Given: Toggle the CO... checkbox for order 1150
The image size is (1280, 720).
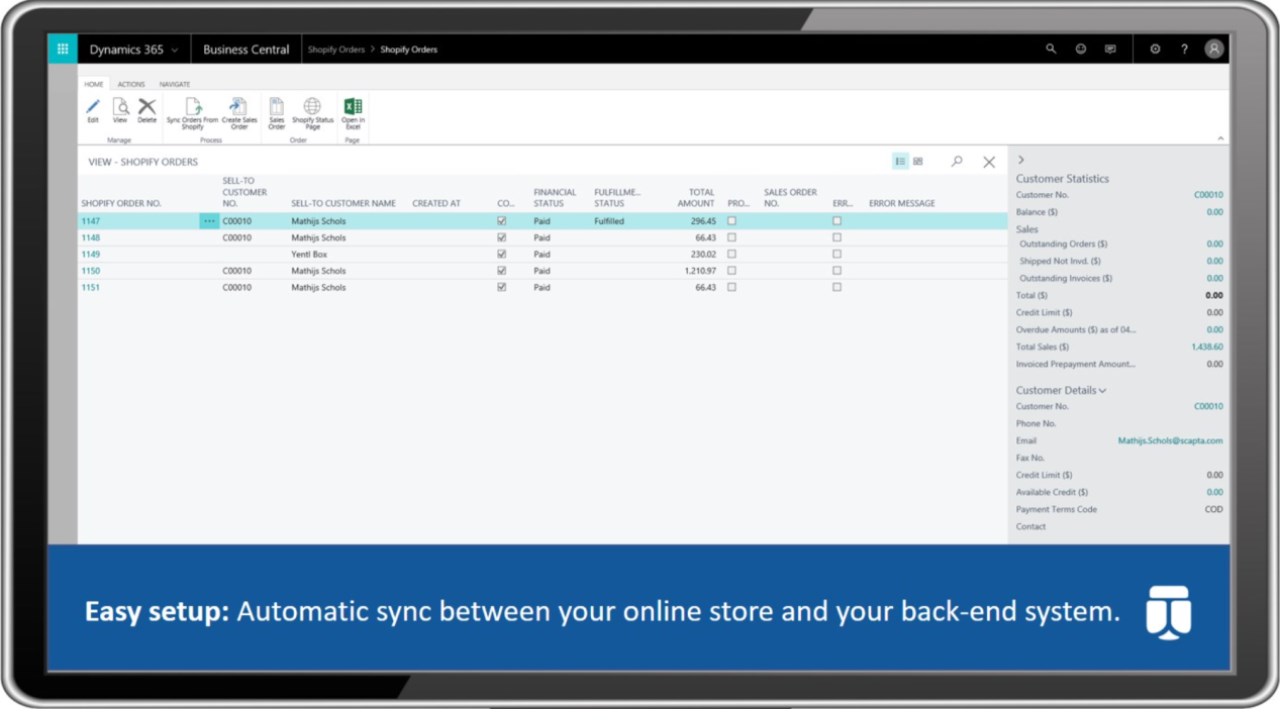Looking at the screenshot, I should tap(502, 271).
